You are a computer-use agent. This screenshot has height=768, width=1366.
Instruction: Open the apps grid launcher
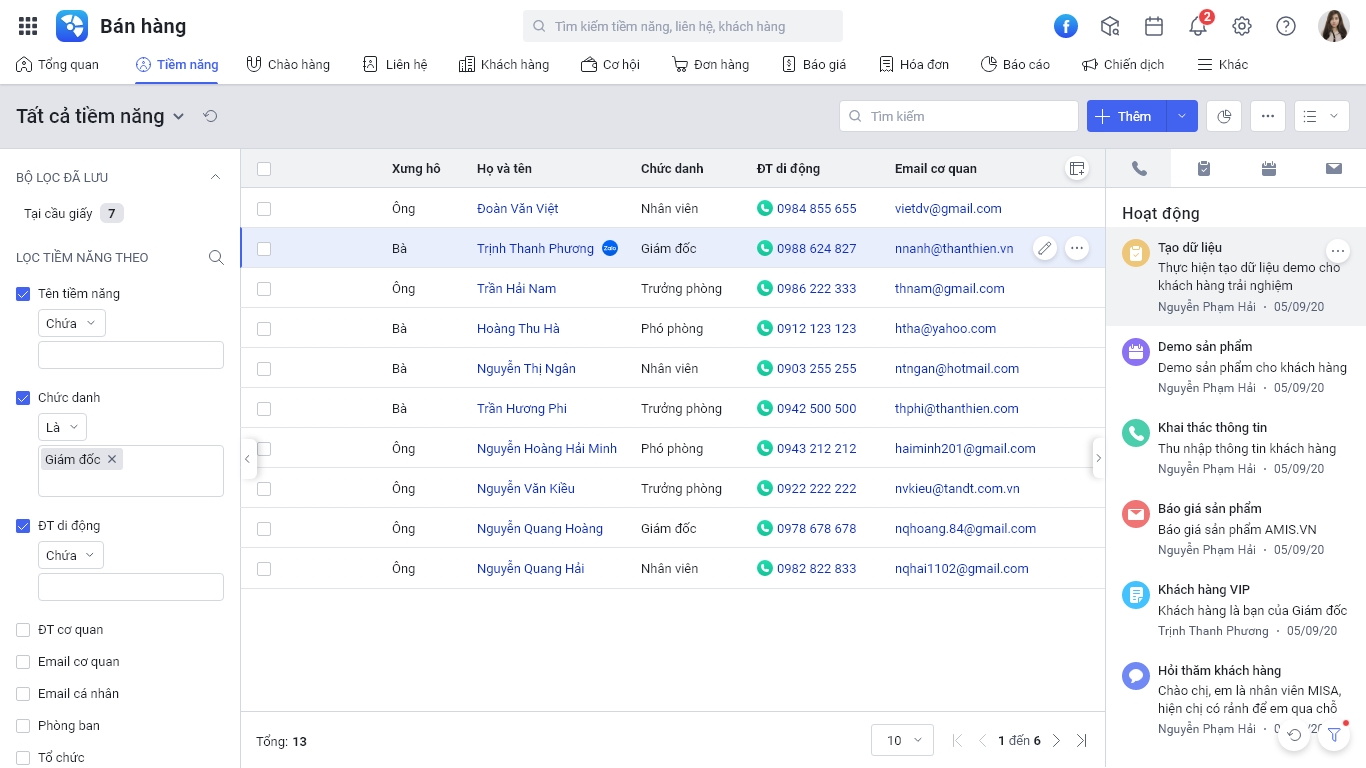coord(28,26)
